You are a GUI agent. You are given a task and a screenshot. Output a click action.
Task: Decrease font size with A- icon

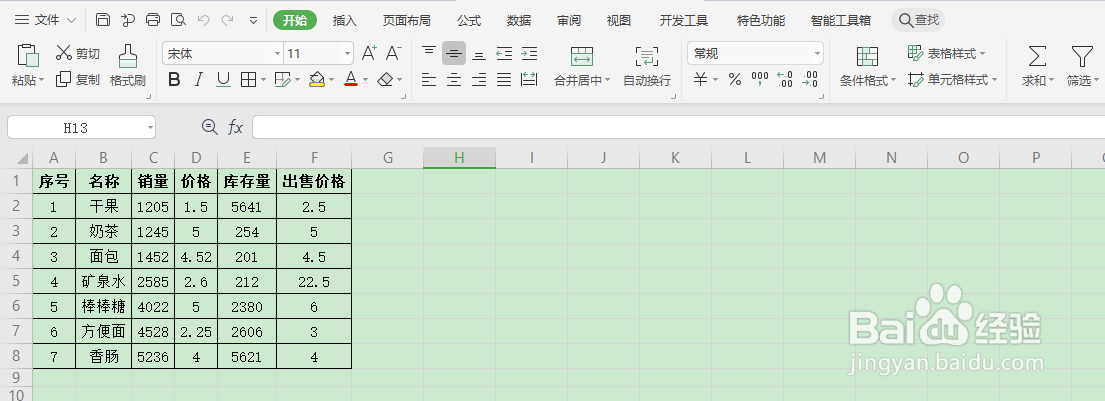click(393, 54)
